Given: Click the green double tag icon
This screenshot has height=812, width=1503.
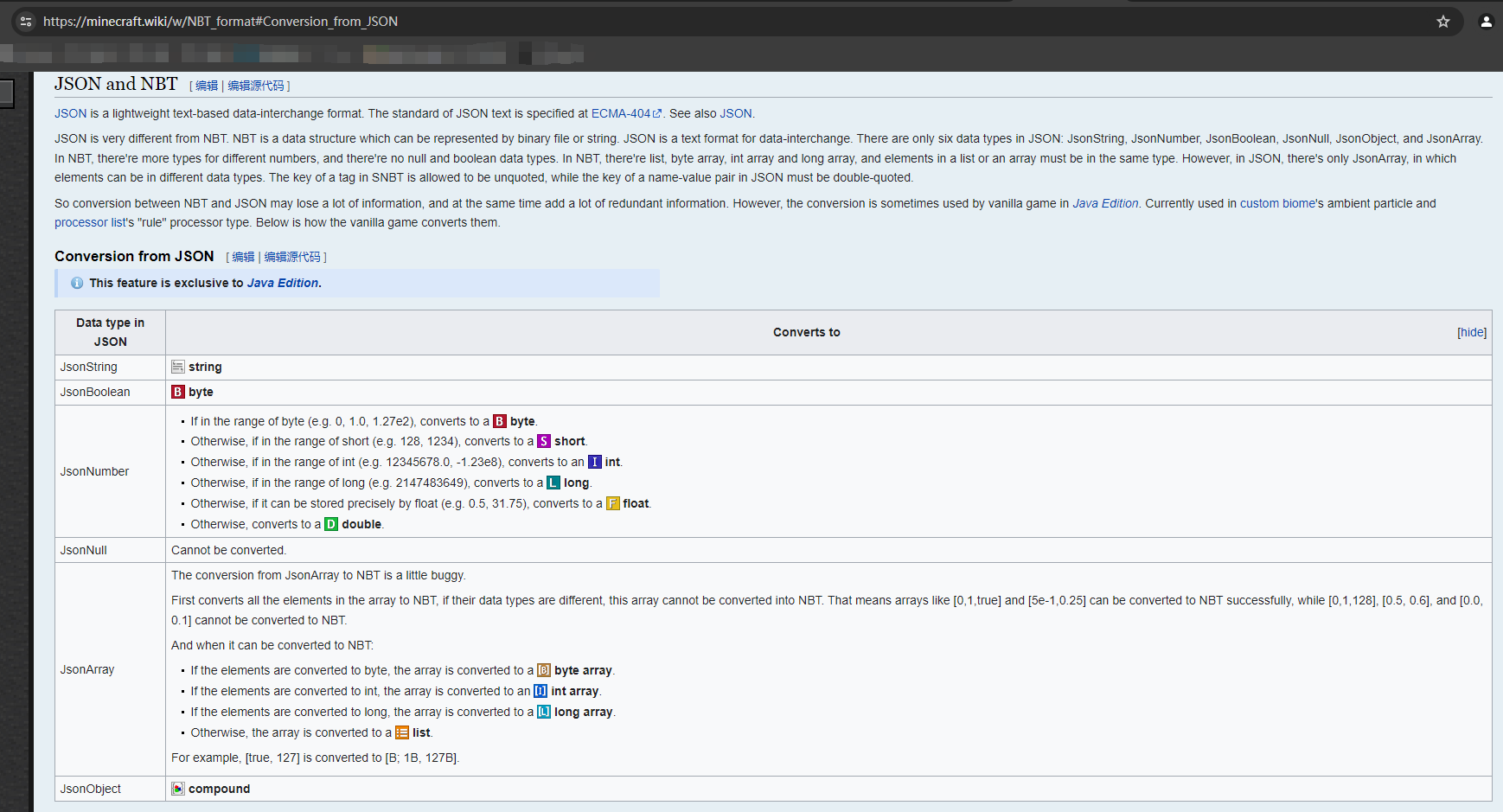Looking at the screenshot, I should (x=330, y=524).
